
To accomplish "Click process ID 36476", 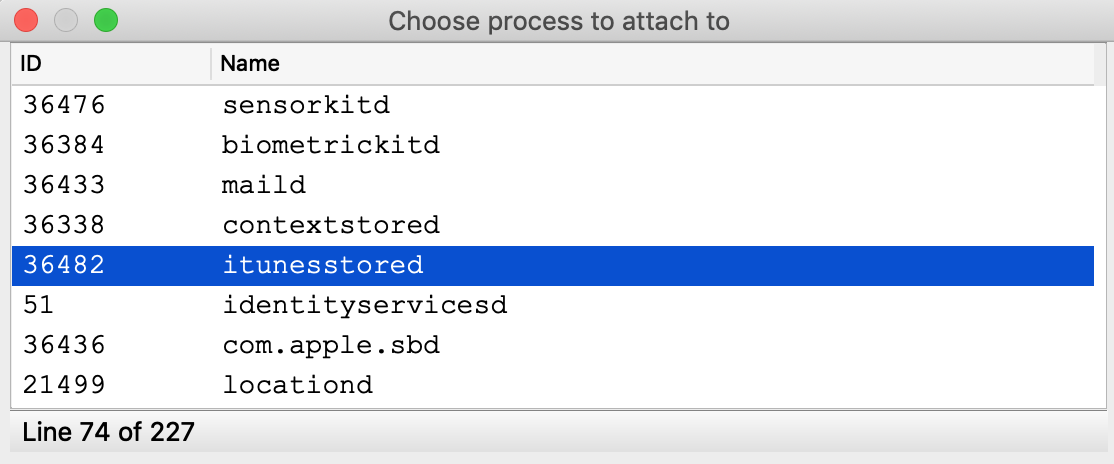I will 63,105.
